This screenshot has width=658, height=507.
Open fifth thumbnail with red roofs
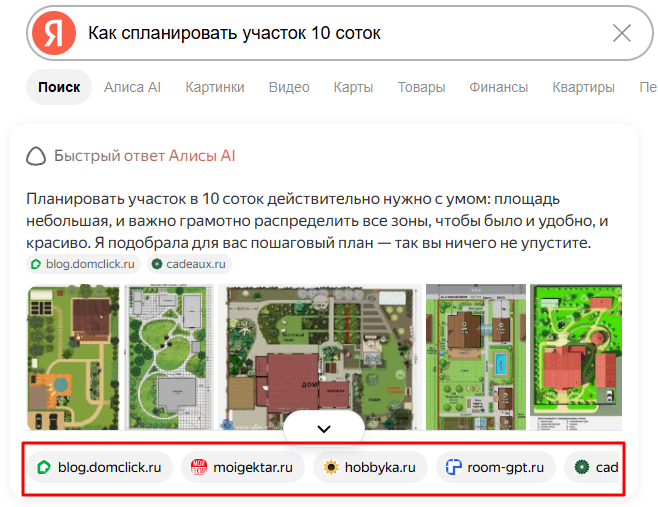coord(576,357)
